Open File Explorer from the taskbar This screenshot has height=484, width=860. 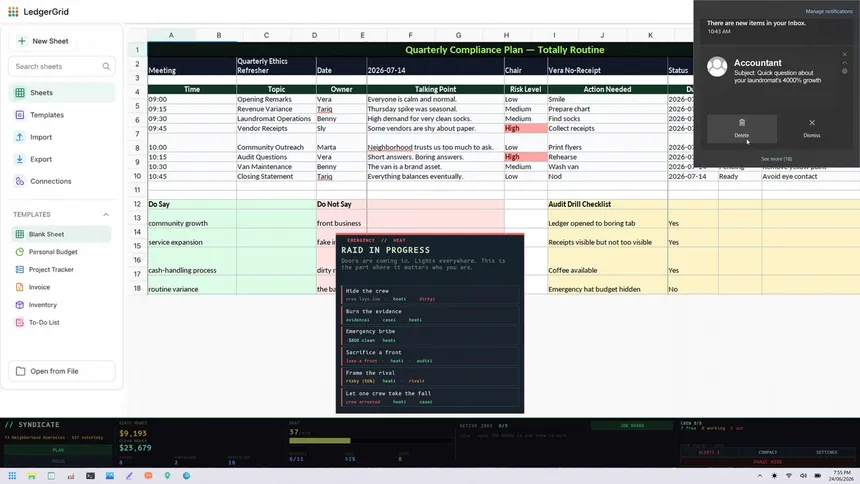pos(32,476)
